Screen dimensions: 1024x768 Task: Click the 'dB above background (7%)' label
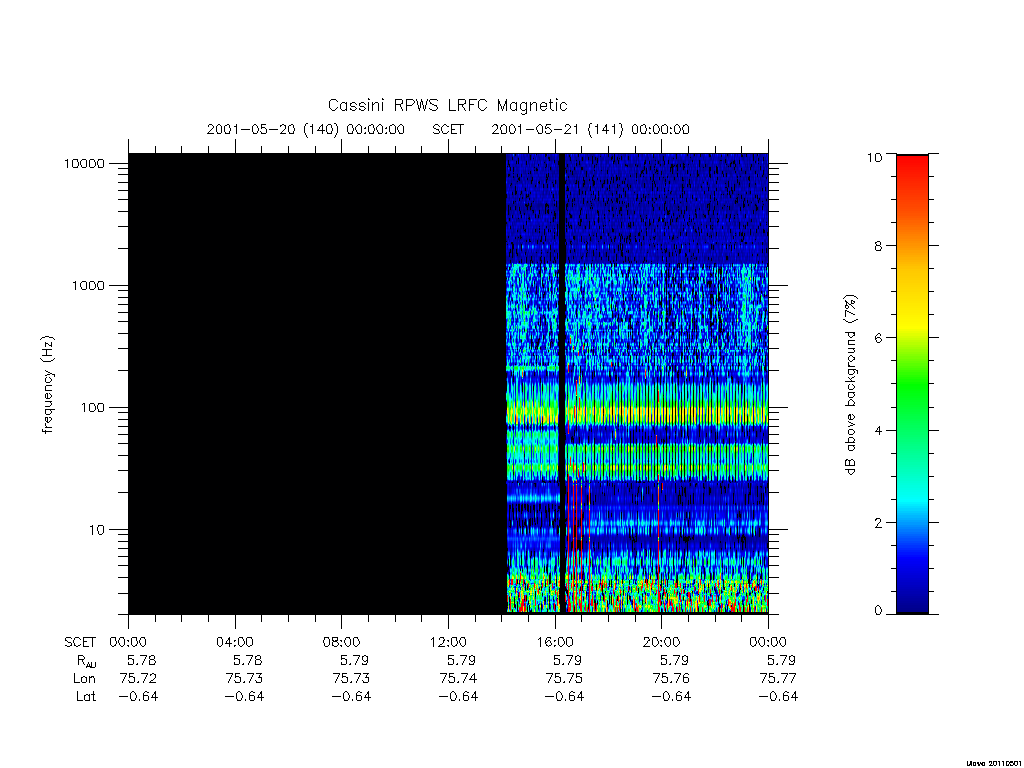[850, 385]
